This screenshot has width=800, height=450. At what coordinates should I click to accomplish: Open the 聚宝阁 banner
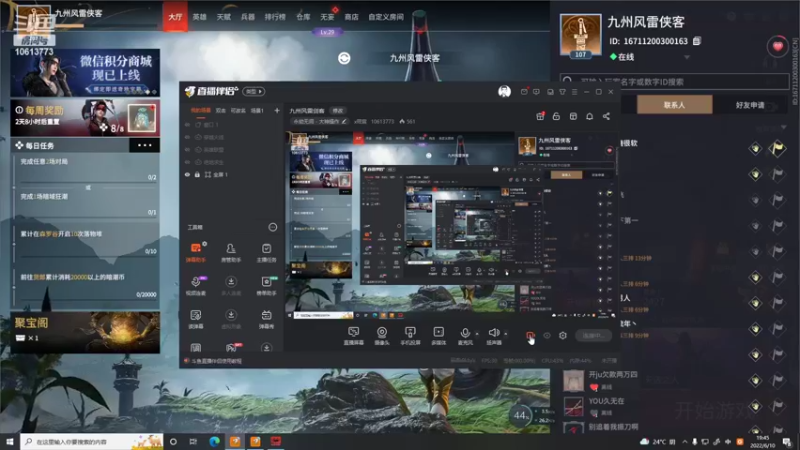pos(85,332)
